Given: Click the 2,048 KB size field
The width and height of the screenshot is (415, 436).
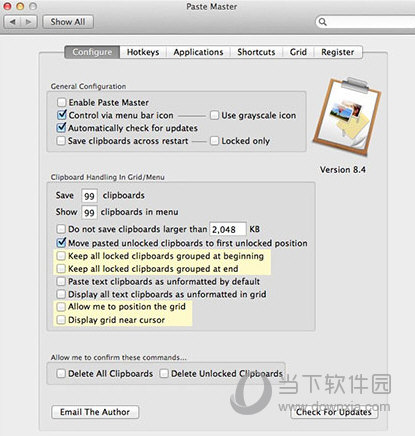Looking at the screenshot, I should [x=228, y=229].
